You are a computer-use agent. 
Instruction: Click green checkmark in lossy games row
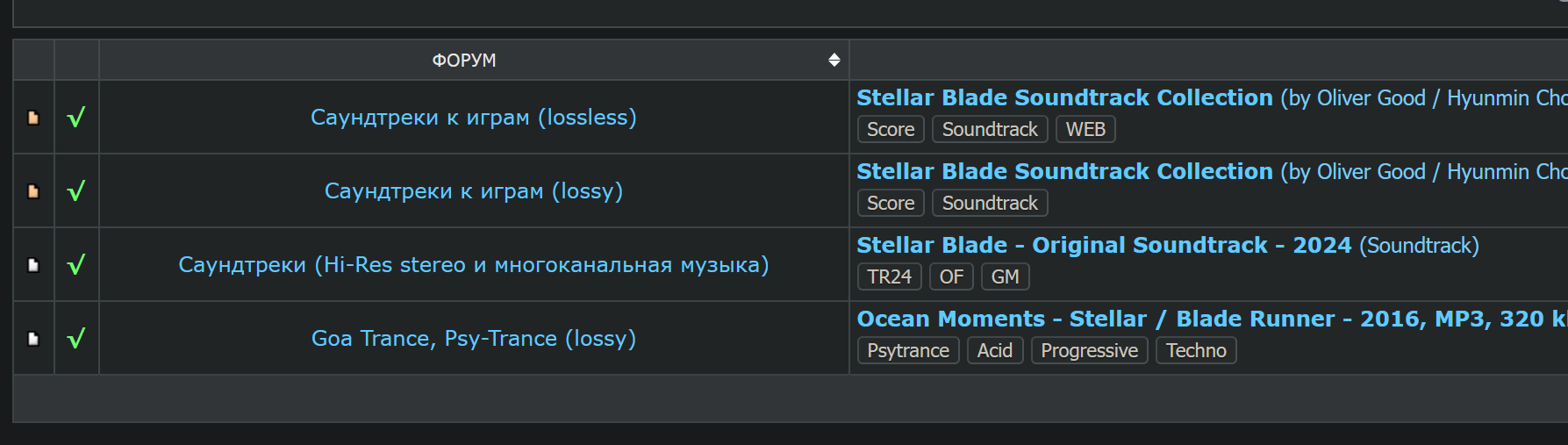(76, 191)
